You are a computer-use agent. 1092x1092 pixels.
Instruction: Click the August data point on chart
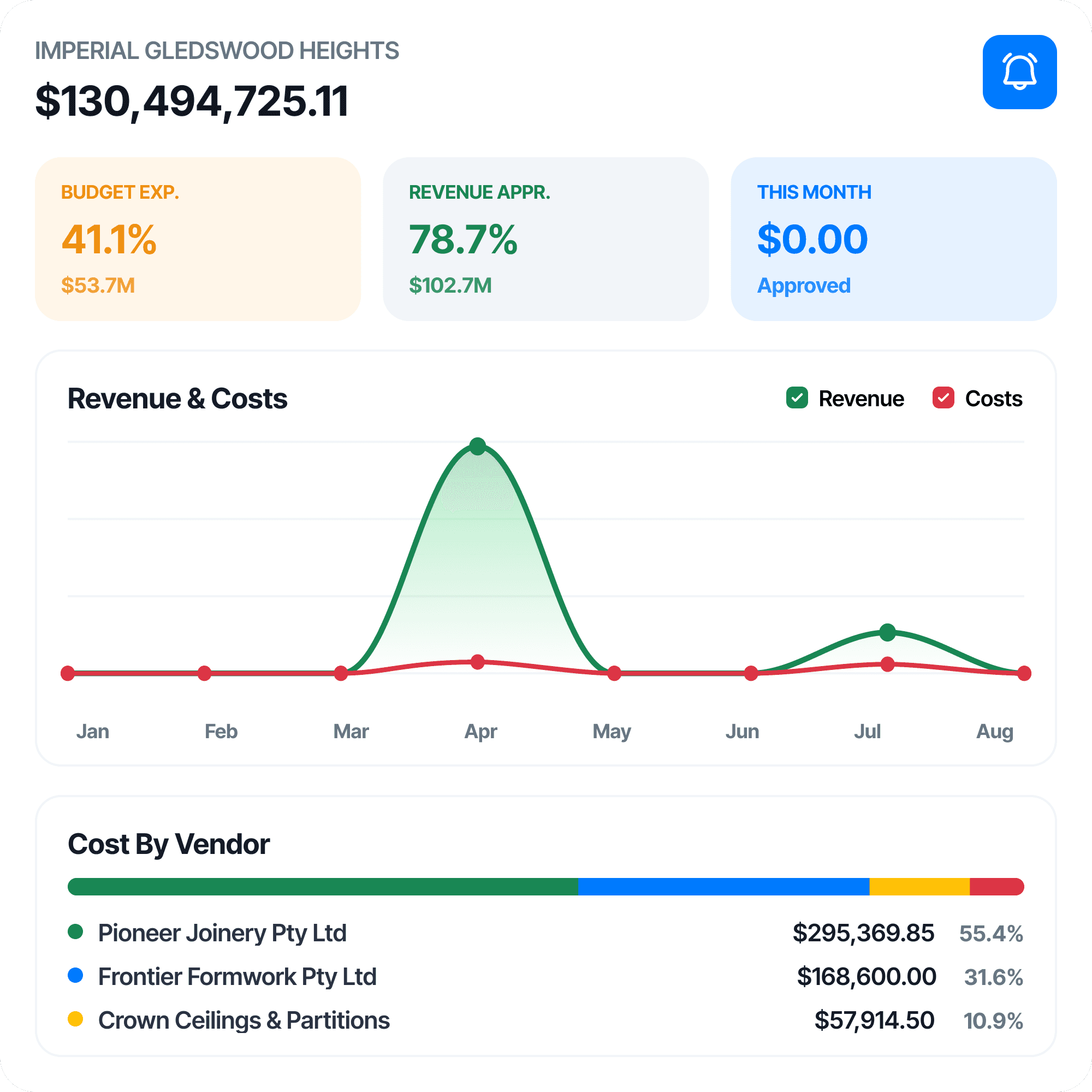[1024, 673]
